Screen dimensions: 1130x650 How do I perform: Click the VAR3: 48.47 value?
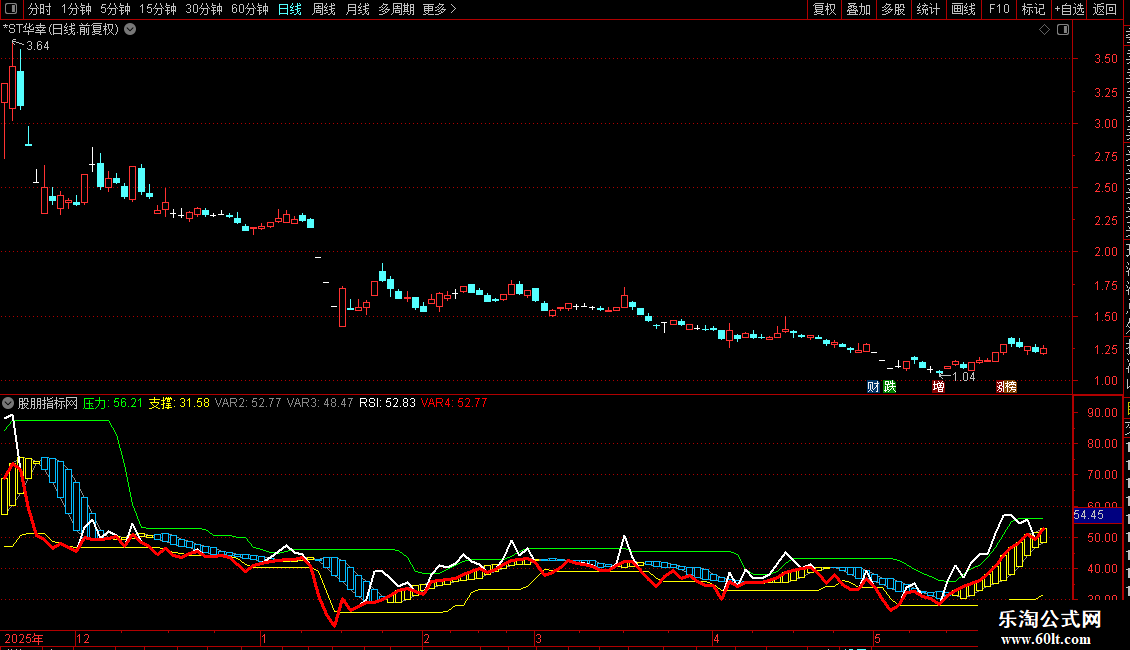320,403
